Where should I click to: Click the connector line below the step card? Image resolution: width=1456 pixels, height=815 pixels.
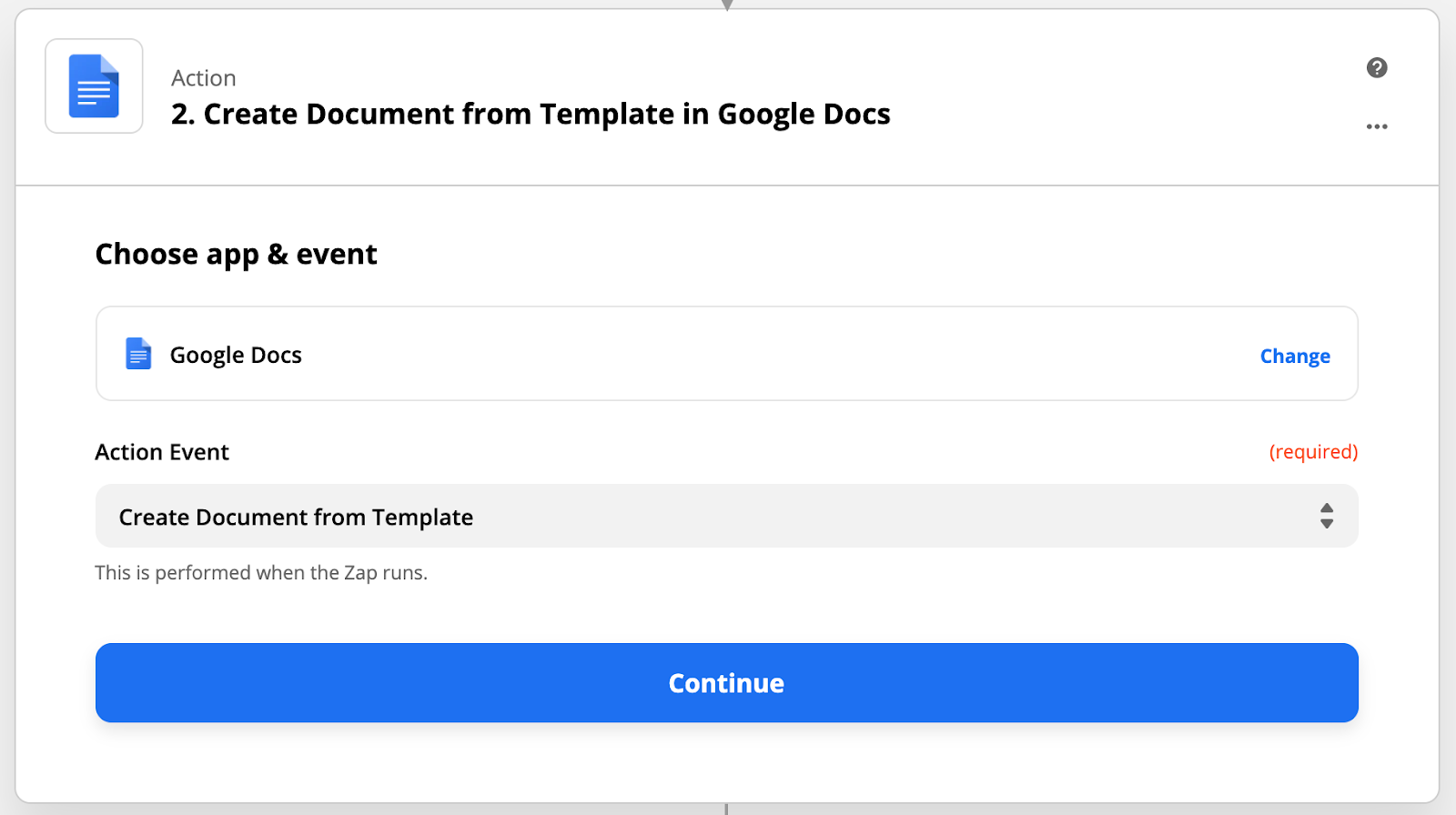click(x=726, y=810)
